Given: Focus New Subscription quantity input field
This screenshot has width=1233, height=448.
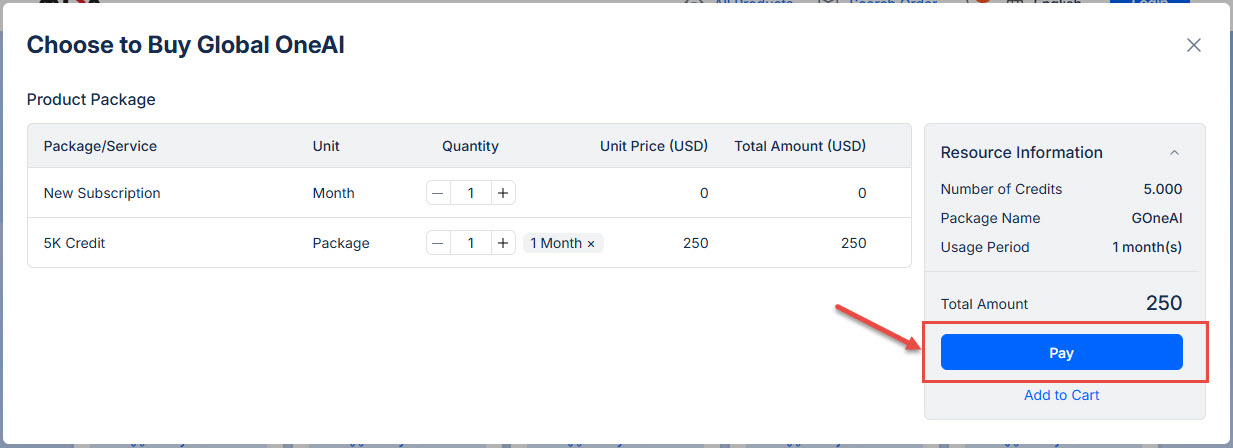Looking at the screenshot, I should [470, 193].
